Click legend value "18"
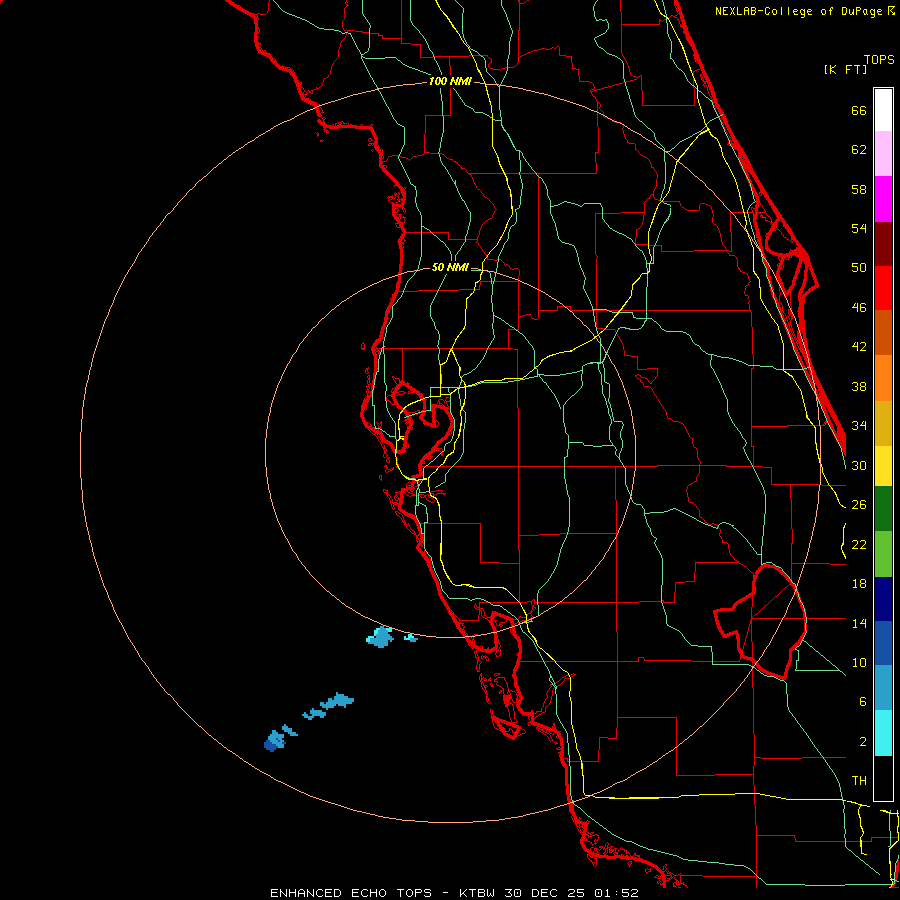The image size is (900, 900). point(859,584)
